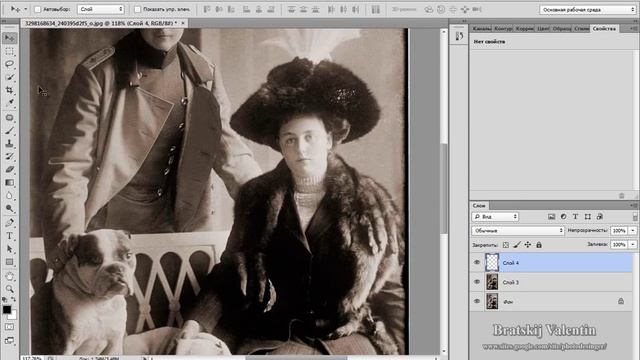Viewport: 640px width, 360px height.
Task: Open the Слой auto-select dropdown
Action: tap(100, 9)
